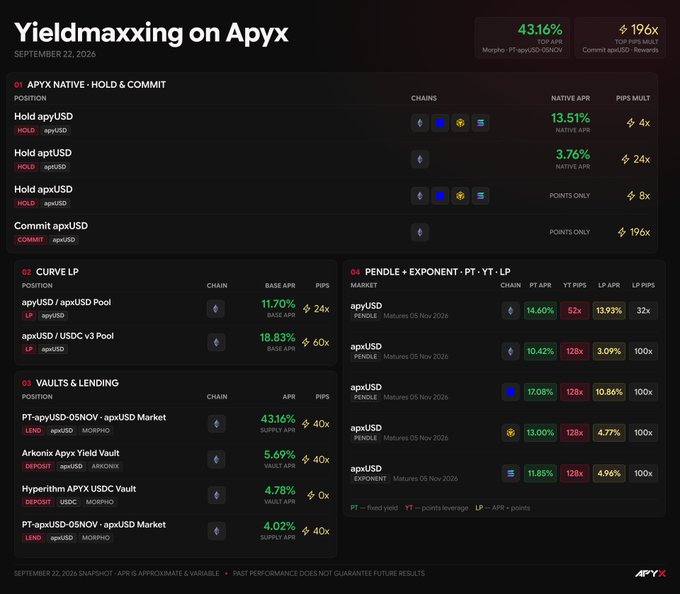
Task: Click the Base chain icon in Hold apxUSD row
Action: [x=440, y=196]
